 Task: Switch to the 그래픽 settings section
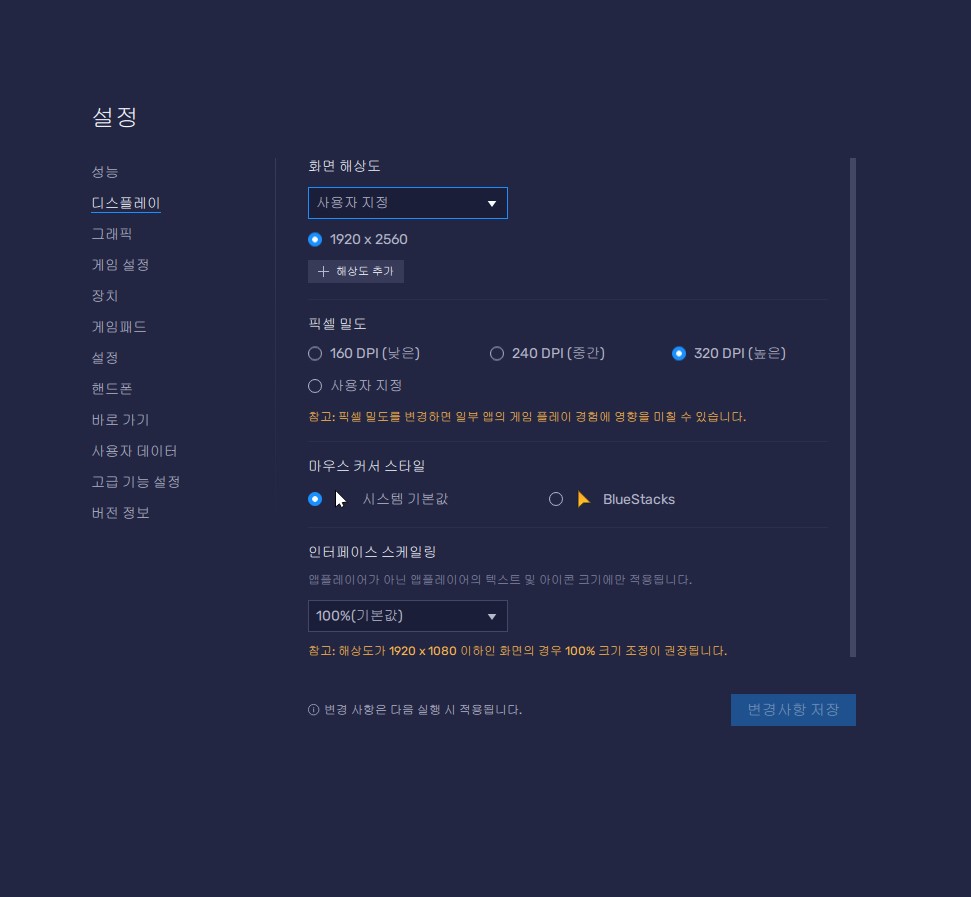tap(111, 234)
